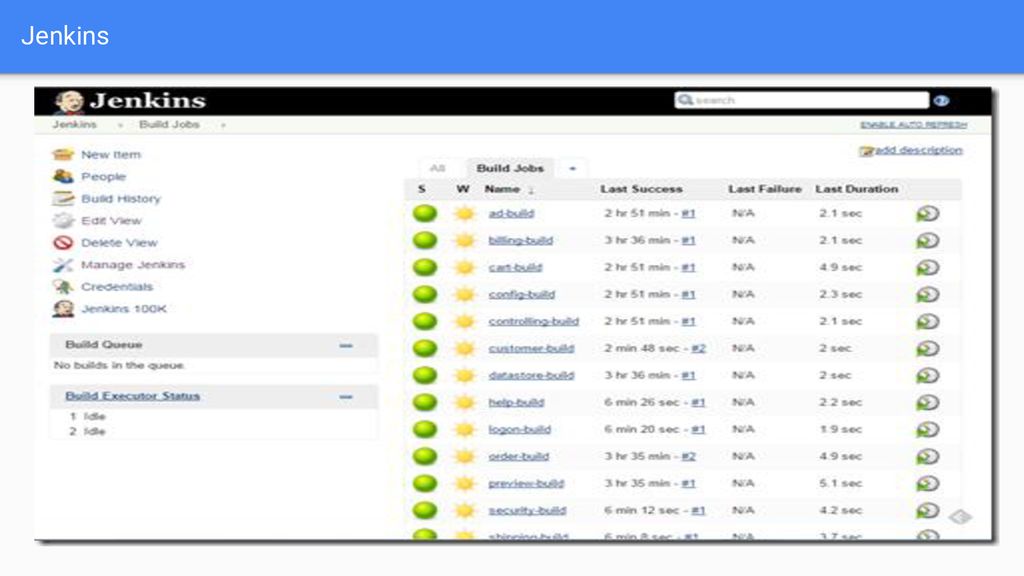The width and height of the screenshot is (1024, 576).
Task: Click the Enable Auto Refresh link
Action: coord(914,125)
